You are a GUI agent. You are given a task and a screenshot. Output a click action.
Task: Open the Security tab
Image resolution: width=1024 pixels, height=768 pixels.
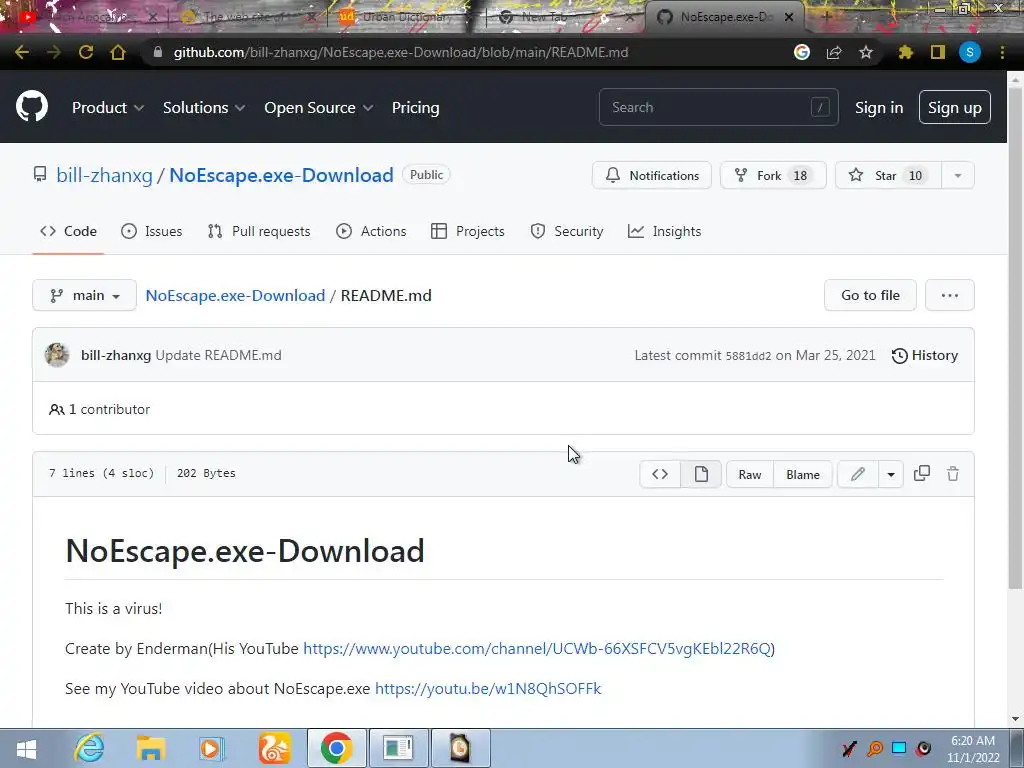(x=566, y=231)
